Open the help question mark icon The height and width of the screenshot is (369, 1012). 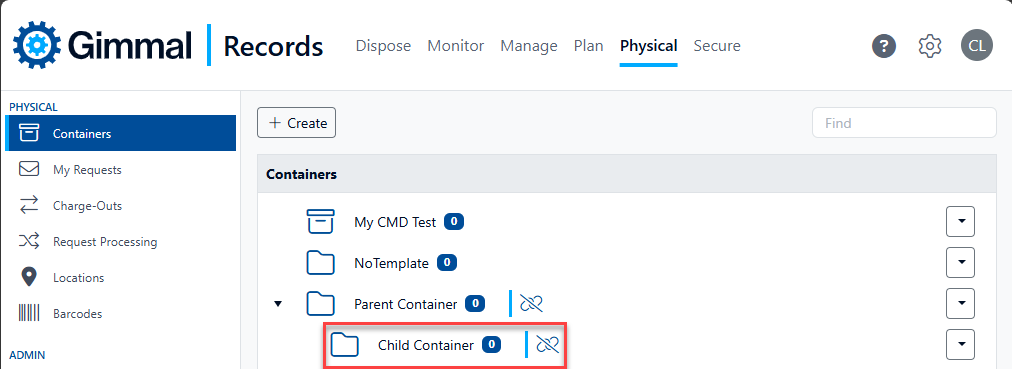coord(884,46)
